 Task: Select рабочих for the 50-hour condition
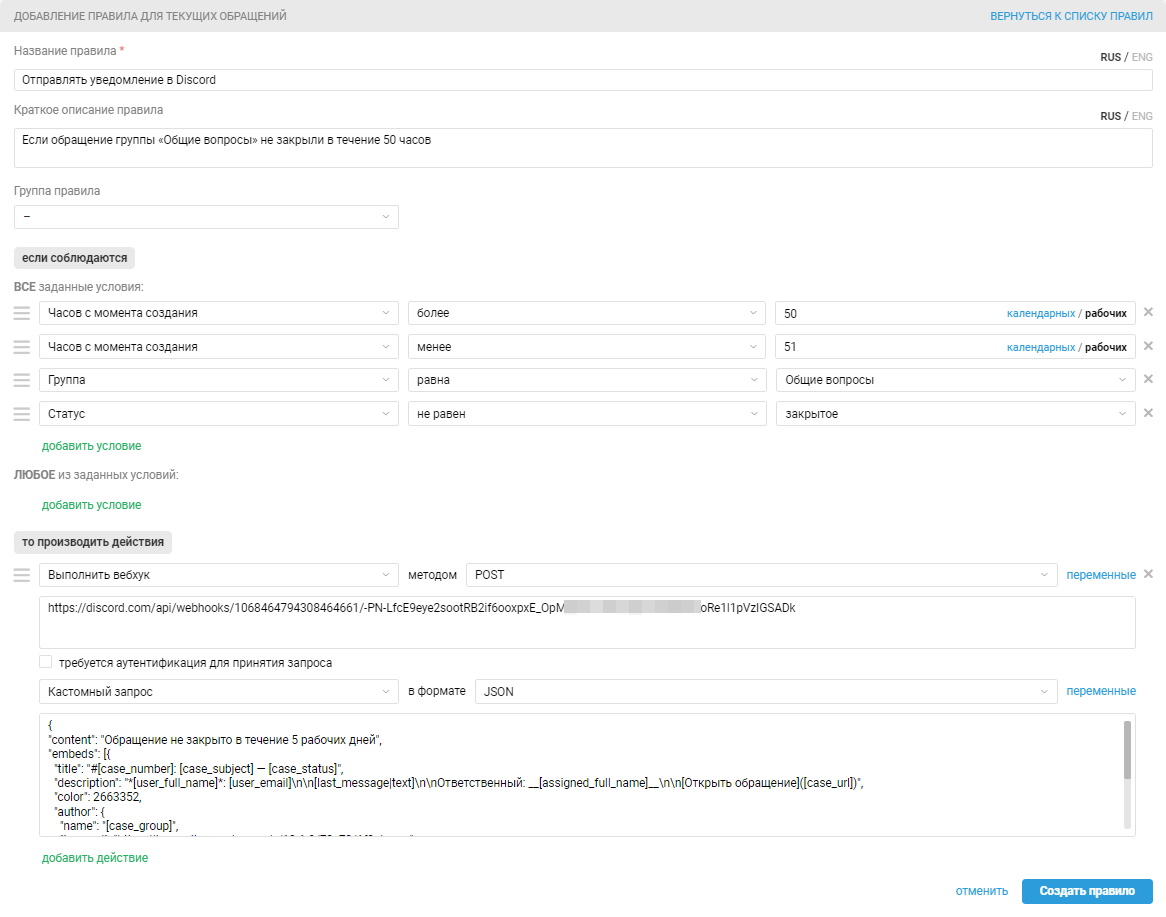pyautogui.click(x=1105, y=313)
